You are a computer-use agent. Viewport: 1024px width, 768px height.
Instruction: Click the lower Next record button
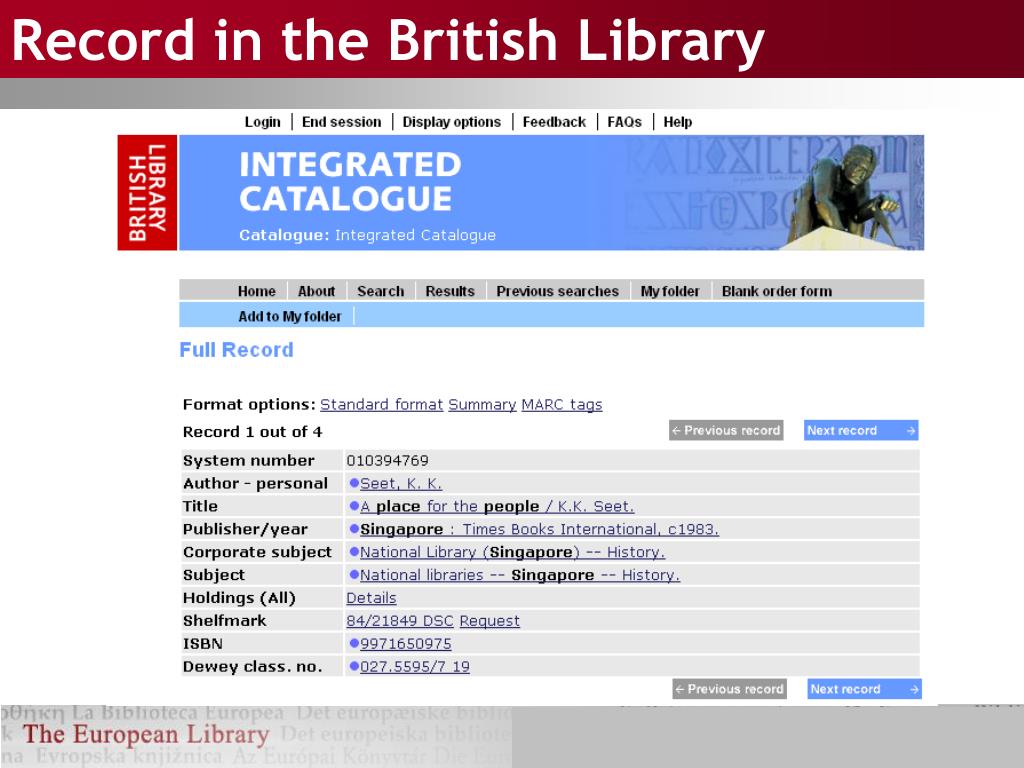(x=865, y=689)
